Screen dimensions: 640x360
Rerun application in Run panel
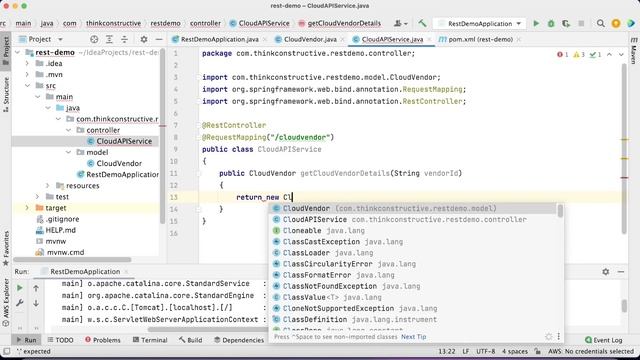(20, 288)
